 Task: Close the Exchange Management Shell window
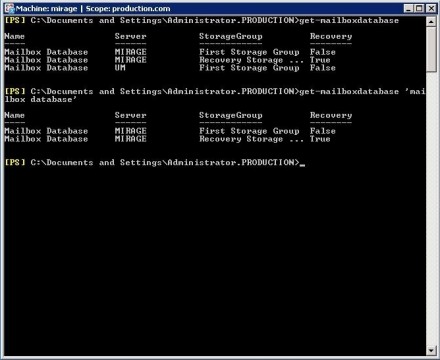(x=431, y=8)
